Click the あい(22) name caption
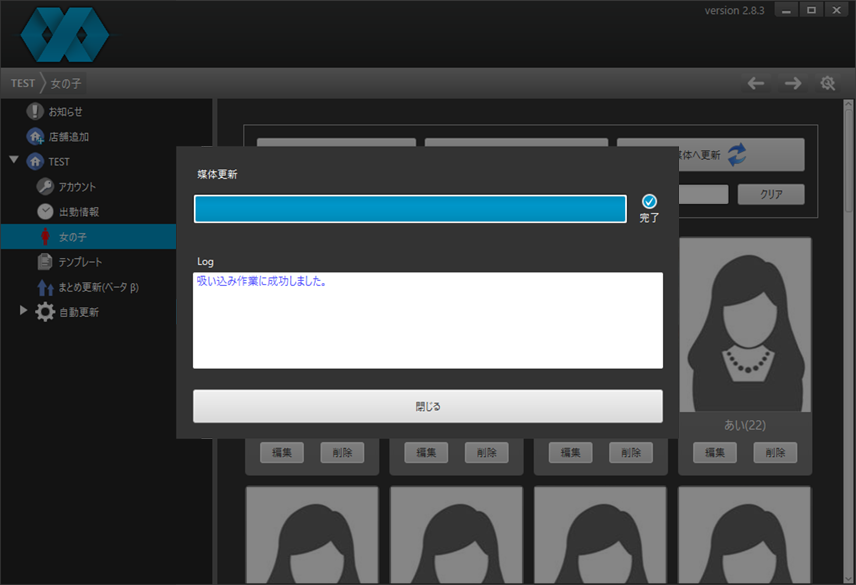The image size is (856, 585). [745, 425]
